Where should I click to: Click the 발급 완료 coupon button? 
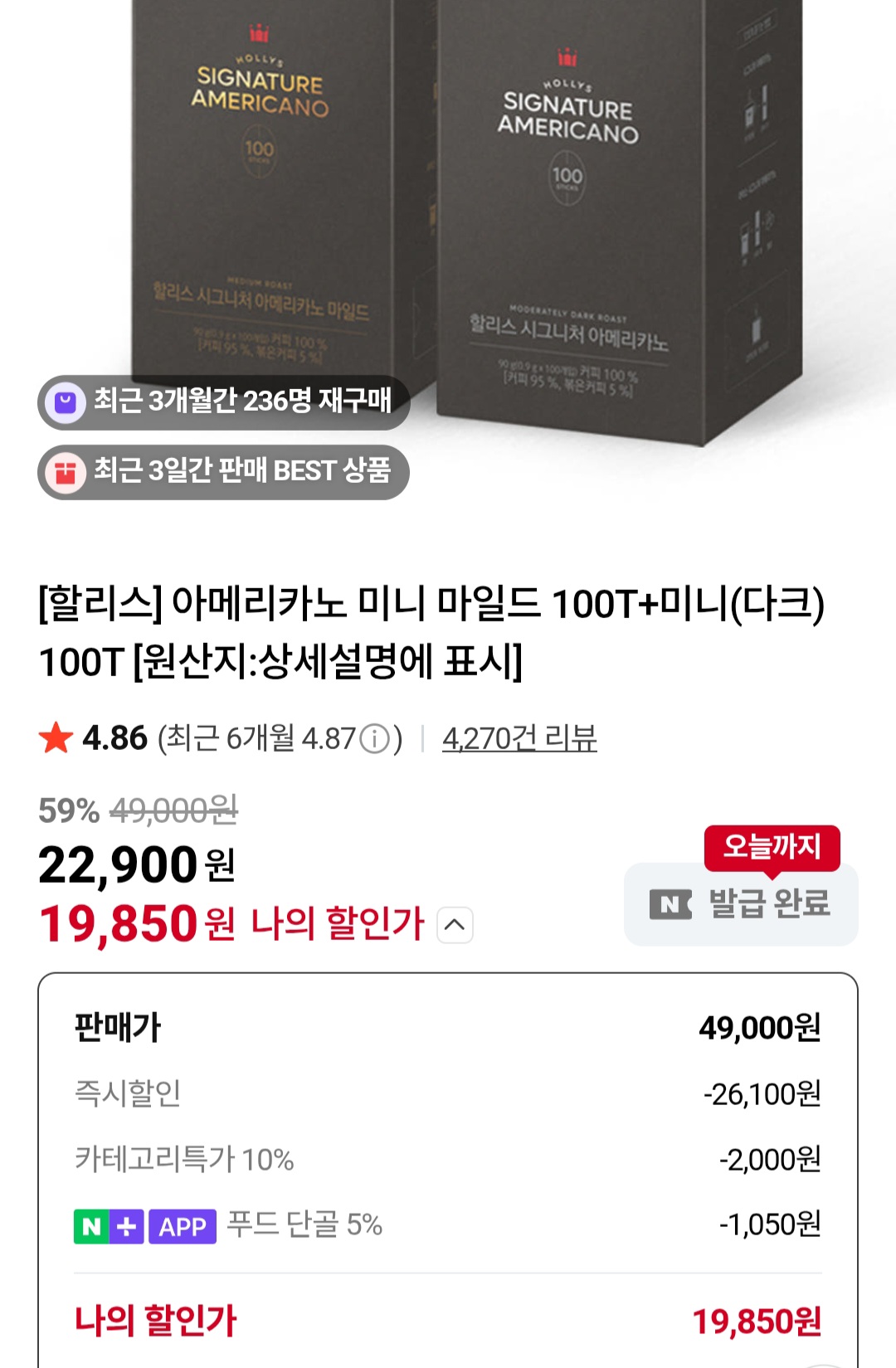[x=741, y=904]
